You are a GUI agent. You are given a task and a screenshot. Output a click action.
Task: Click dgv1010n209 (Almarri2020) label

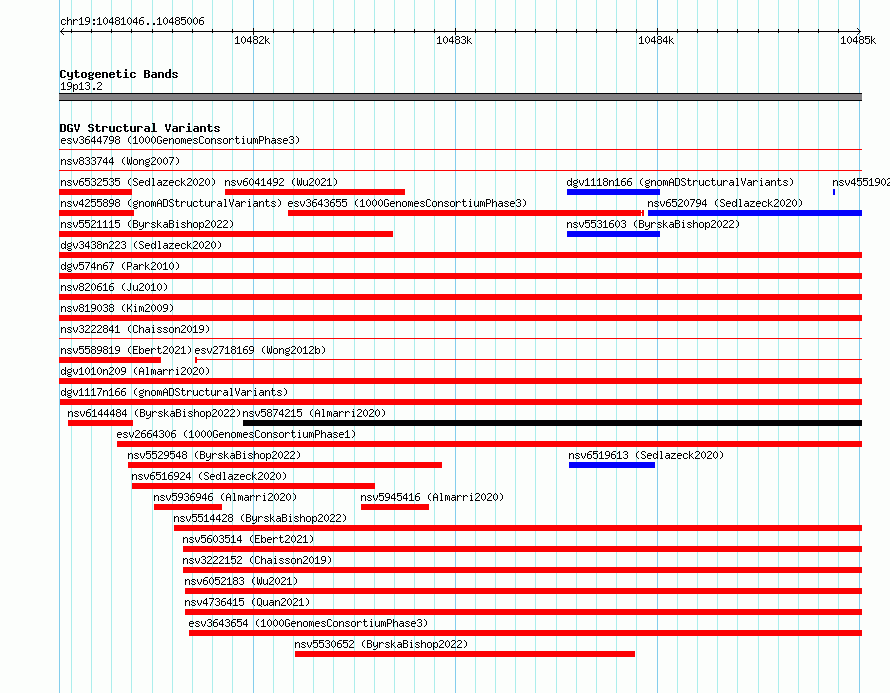135,371
